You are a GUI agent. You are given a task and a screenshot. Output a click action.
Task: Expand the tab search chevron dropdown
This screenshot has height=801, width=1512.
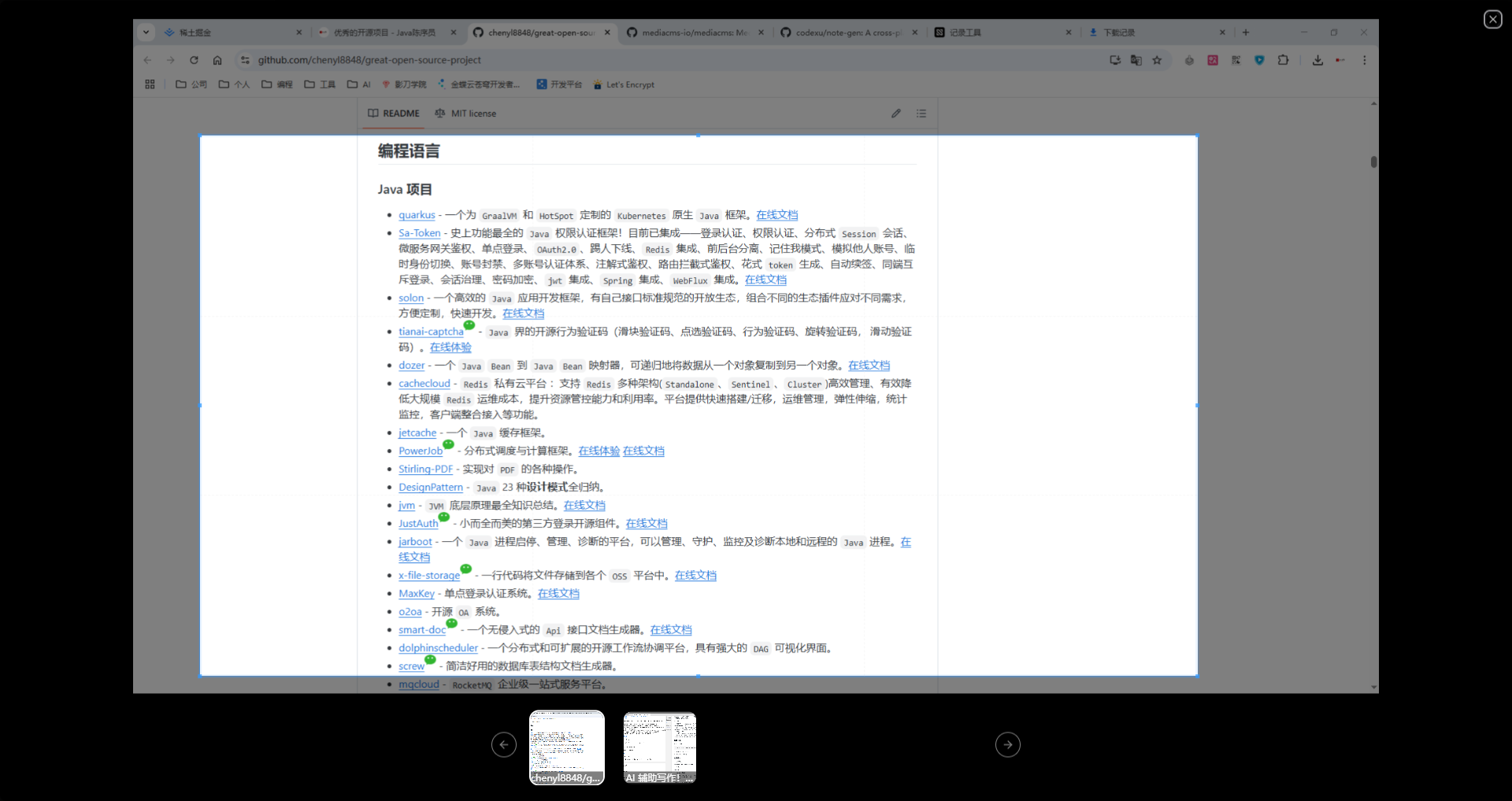(146, 32)
